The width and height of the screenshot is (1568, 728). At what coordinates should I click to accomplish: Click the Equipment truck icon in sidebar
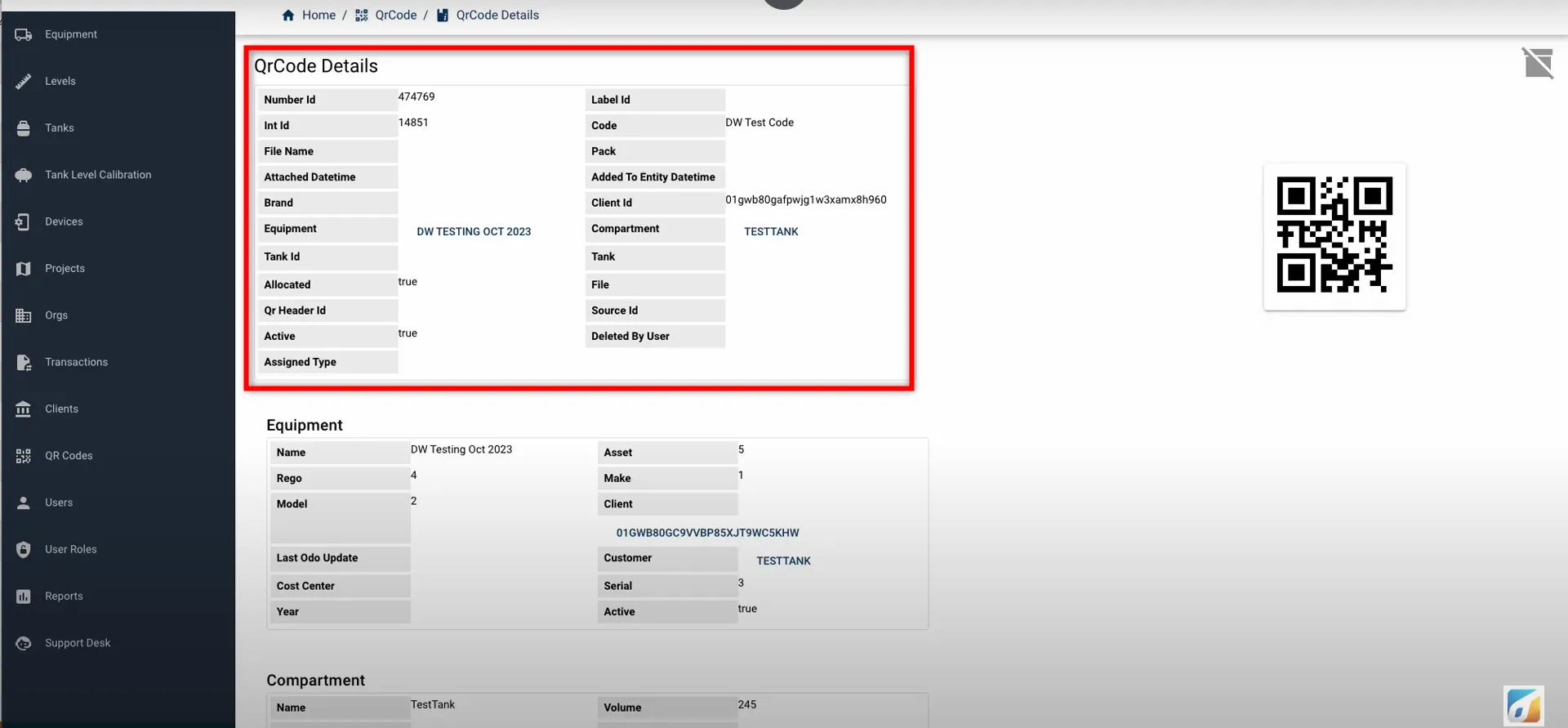[24, 34]
